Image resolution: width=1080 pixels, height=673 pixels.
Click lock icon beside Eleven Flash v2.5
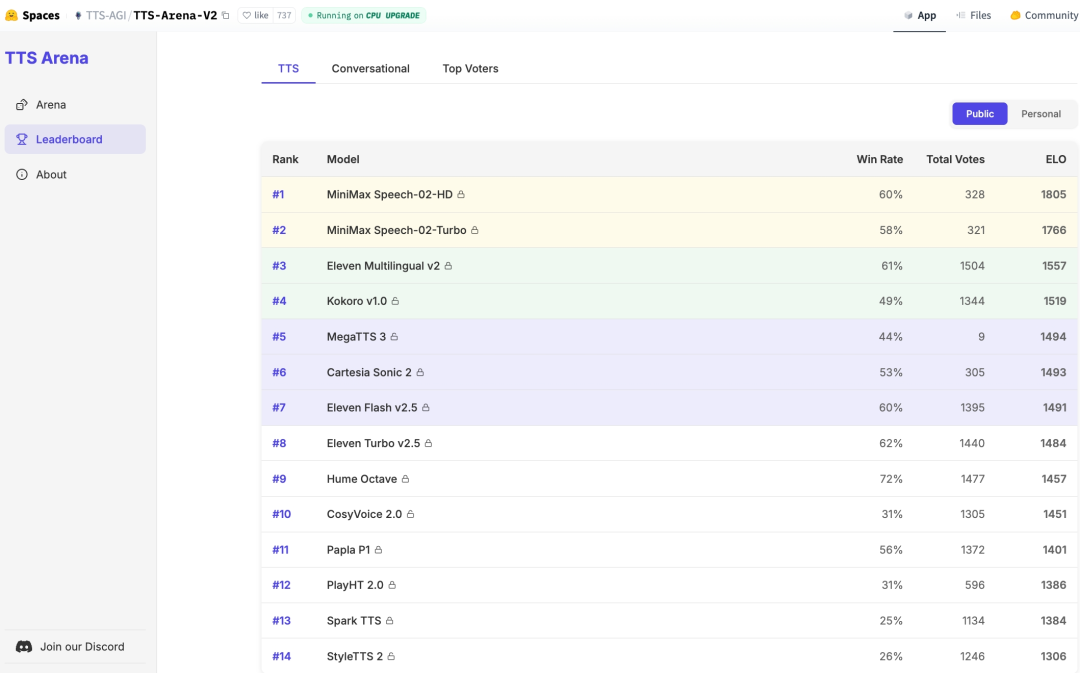tap(426, 408)
